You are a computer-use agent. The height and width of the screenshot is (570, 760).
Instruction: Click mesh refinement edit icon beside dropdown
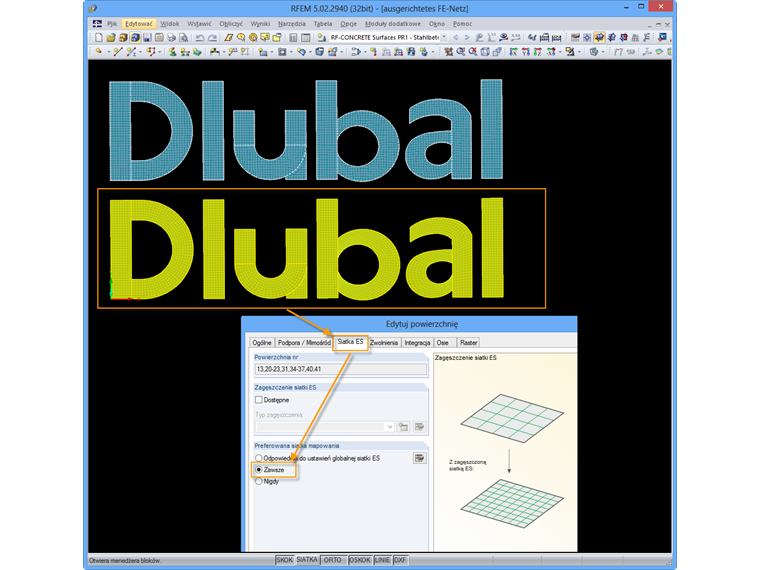(x=419, y=427)
